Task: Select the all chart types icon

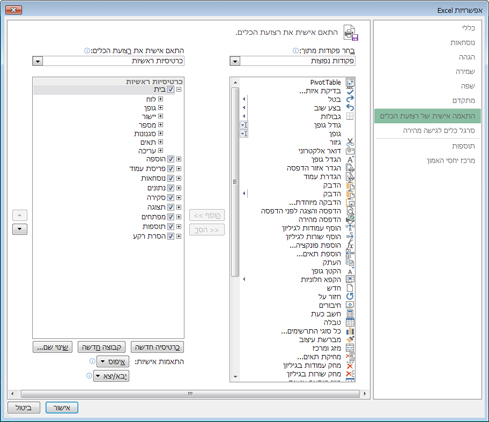Action: 350,331
